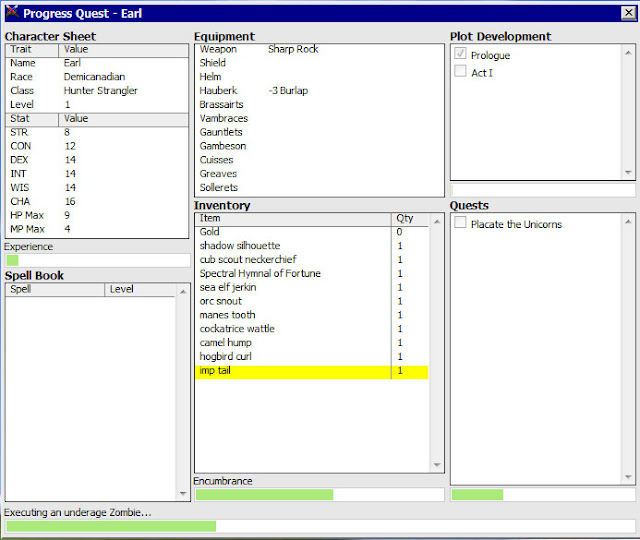
Task: Select Spectral Hymnal of Fortune item
Action: [312, 273]
